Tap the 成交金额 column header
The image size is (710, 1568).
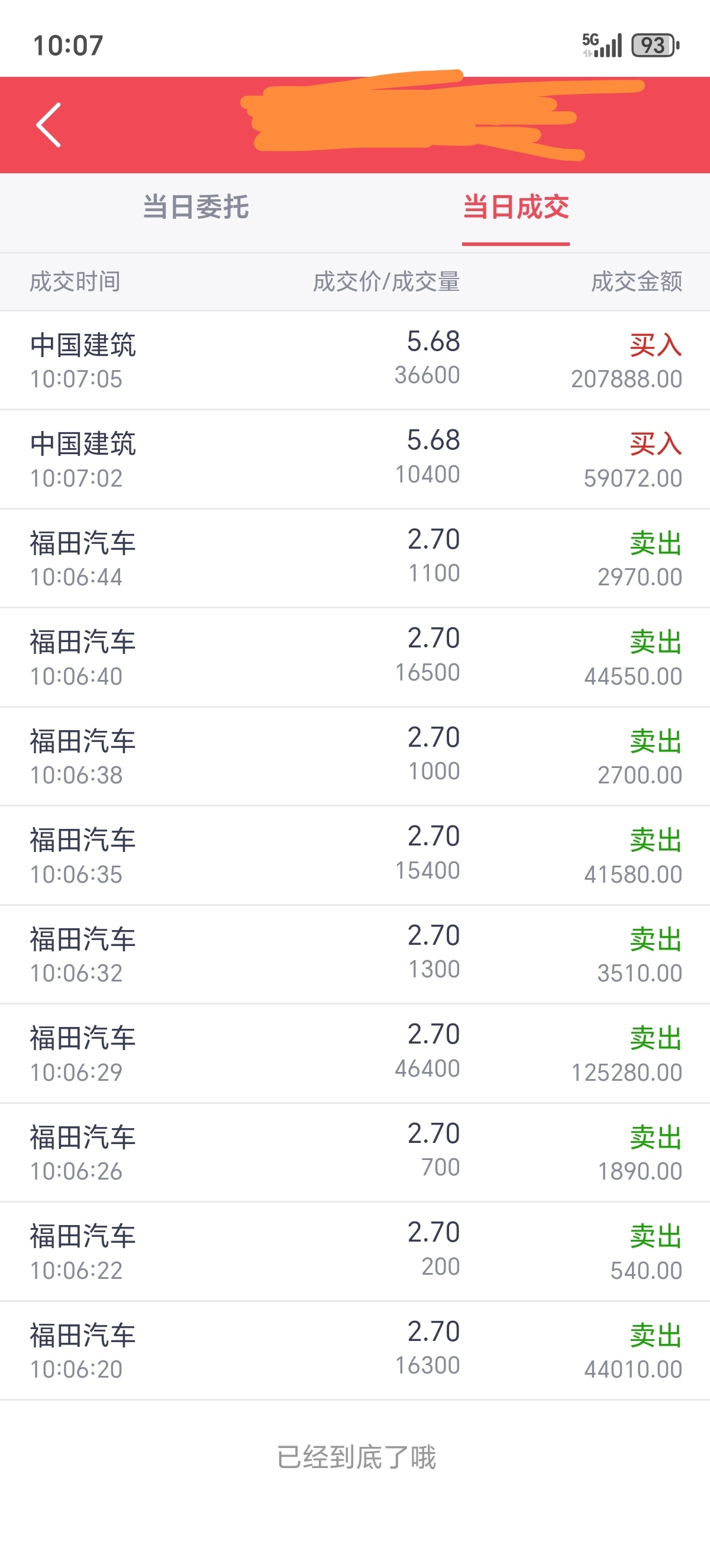pyautogui.click(x=636, y=282)
